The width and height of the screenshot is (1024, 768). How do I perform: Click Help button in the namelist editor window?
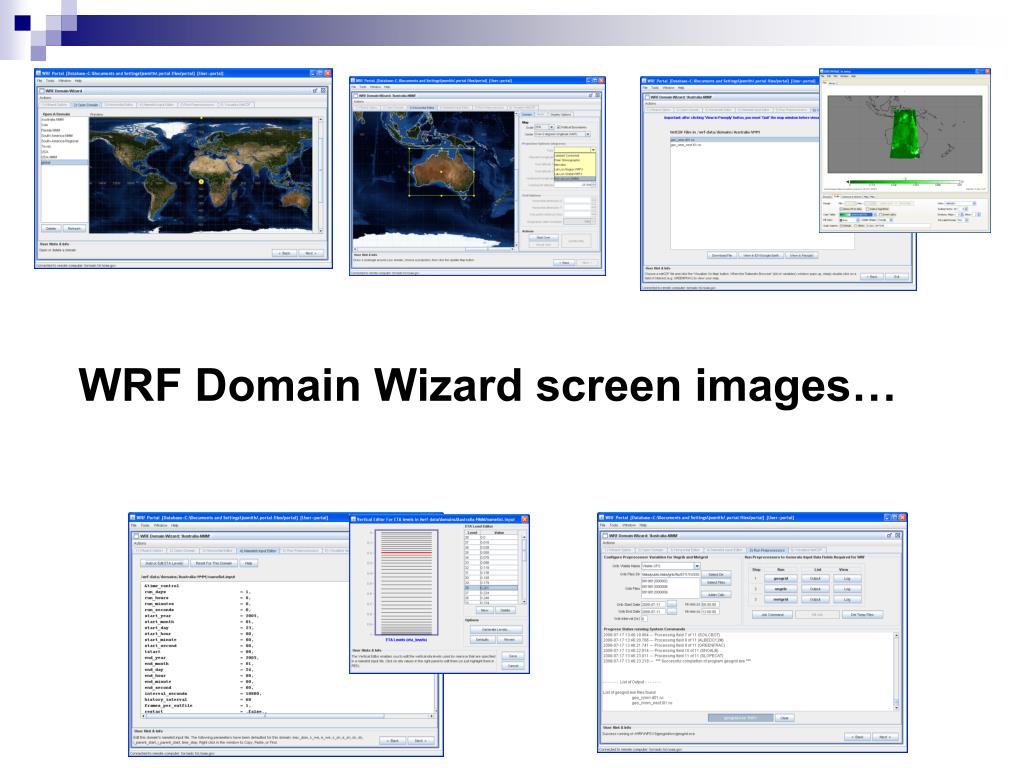click(248, 563)
